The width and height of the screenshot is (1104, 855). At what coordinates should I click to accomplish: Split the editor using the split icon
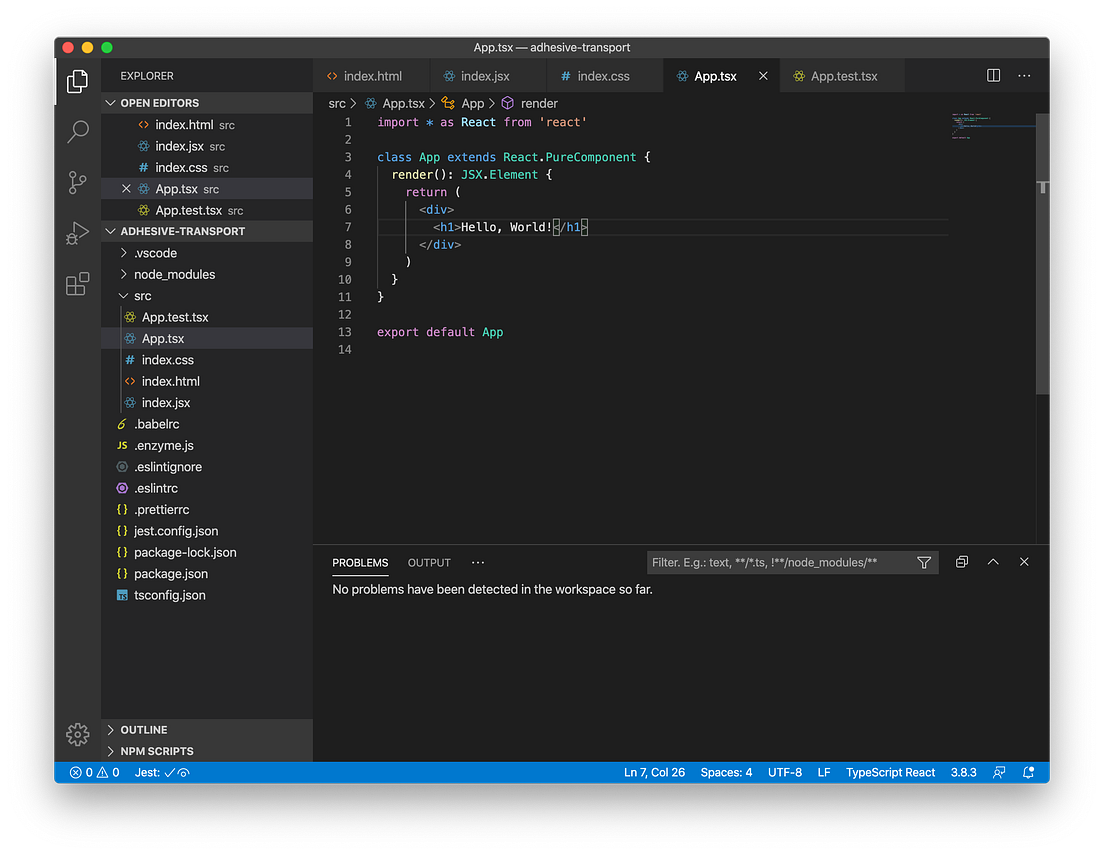tap(992, 75)
